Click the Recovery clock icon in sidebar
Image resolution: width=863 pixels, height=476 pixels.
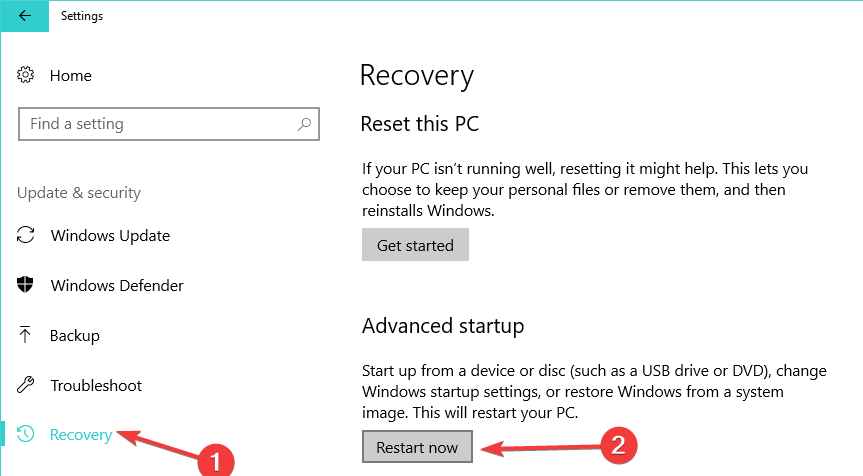26,435
